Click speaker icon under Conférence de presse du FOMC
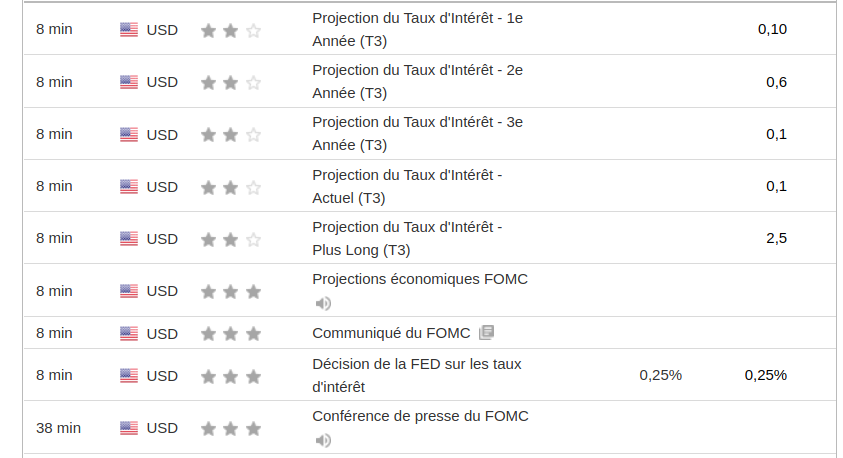The image size is (843, 458). (x=323, y=440)
